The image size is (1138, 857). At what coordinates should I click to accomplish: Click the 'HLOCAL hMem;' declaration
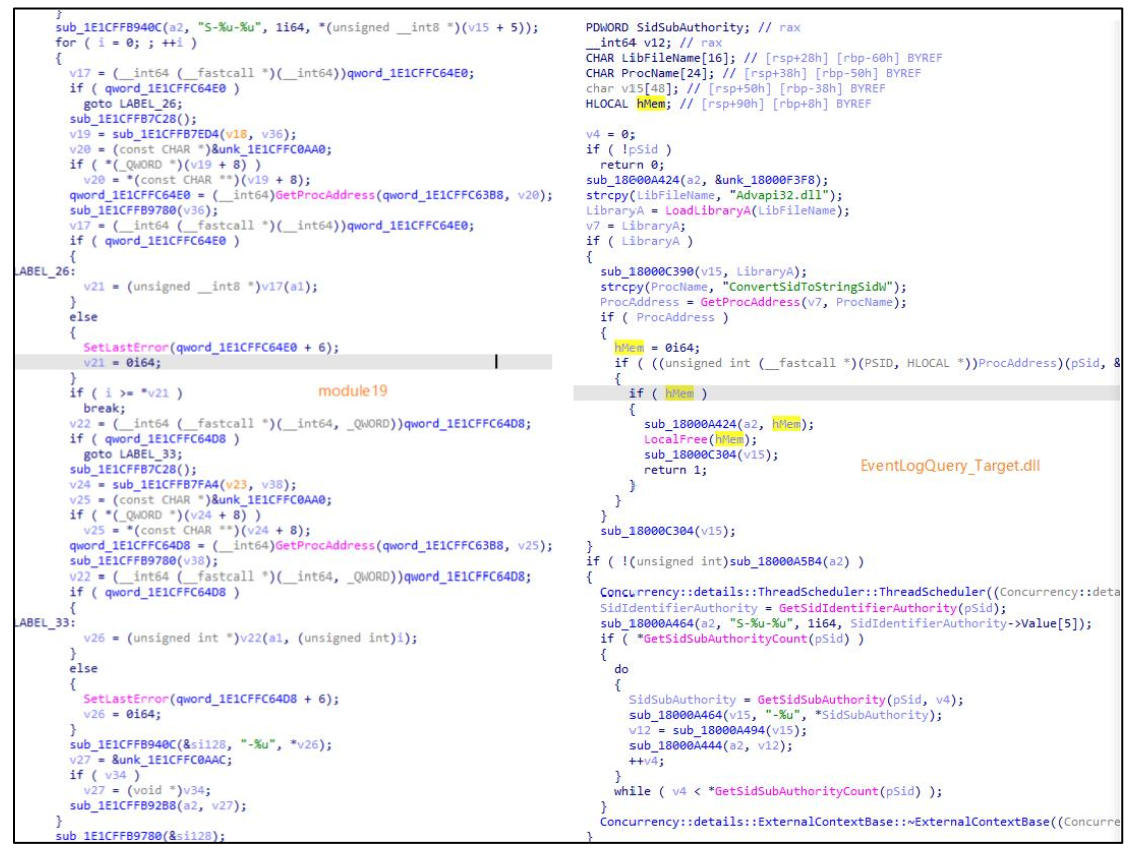[729, 104]
